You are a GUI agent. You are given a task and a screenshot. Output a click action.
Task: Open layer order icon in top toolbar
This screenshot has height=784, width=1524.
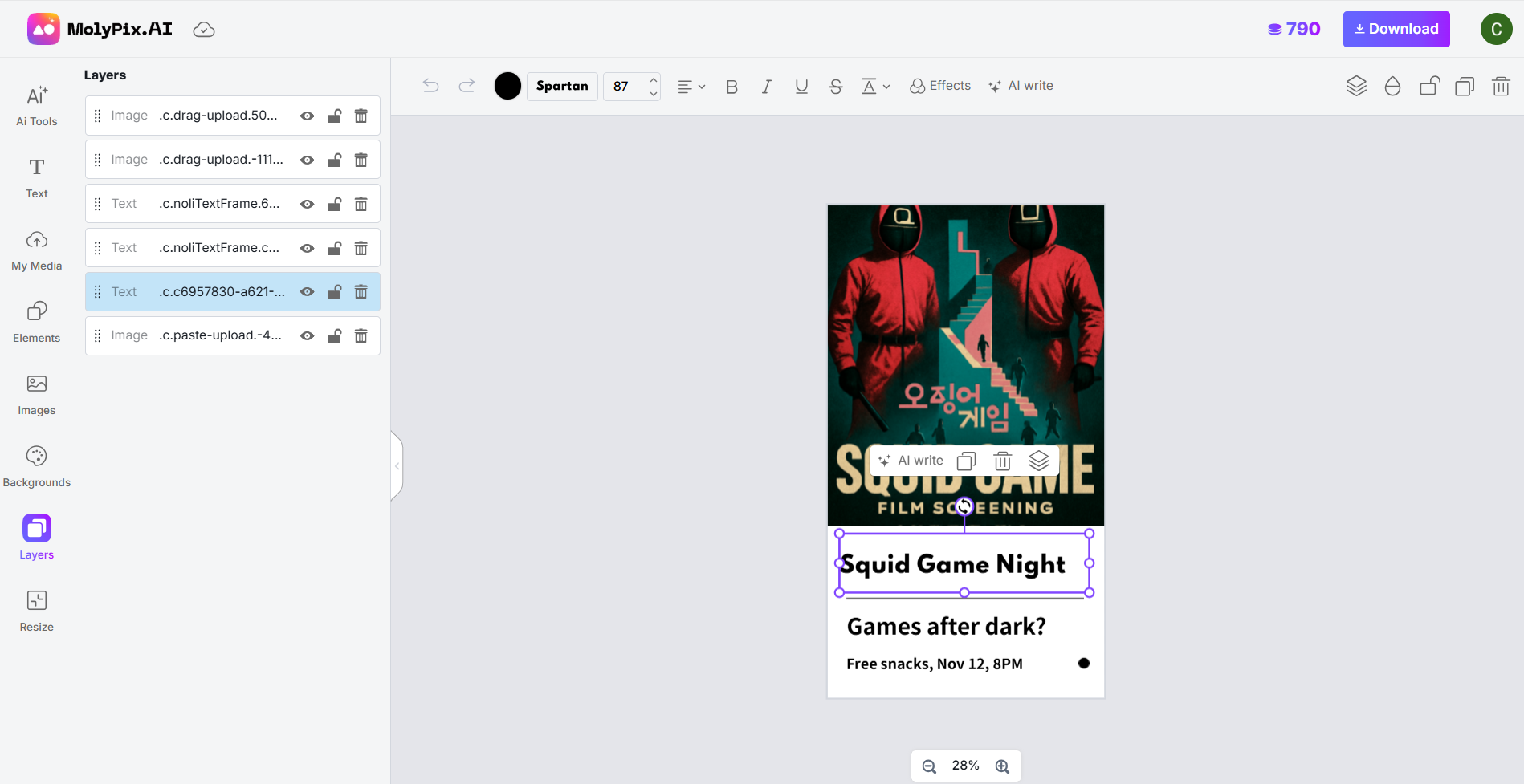pos(1356,86)
